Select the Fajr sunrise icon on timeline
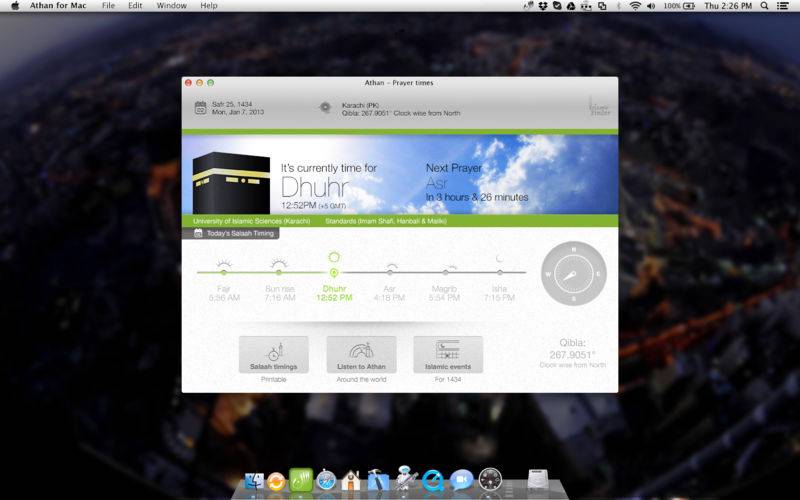The width and height of the screenshot is (800, 500). [223, 264]
